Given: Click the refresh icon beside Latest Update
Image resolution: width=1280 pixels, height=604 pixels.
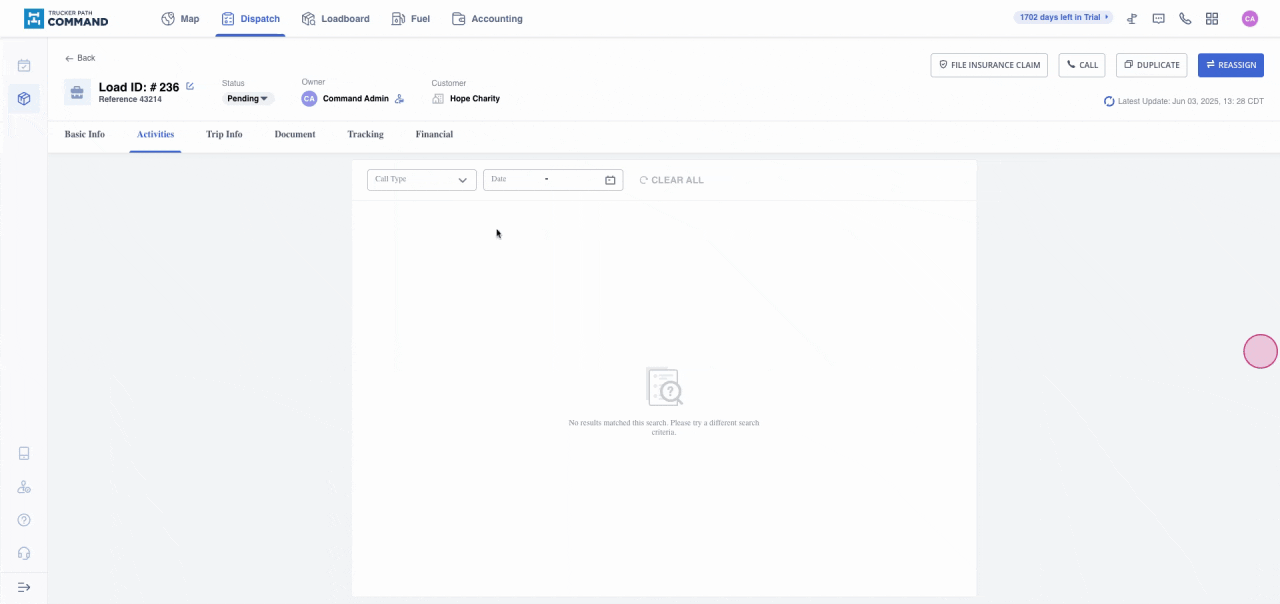Looking at the screenshot, I should click(x=1109, y=101).
